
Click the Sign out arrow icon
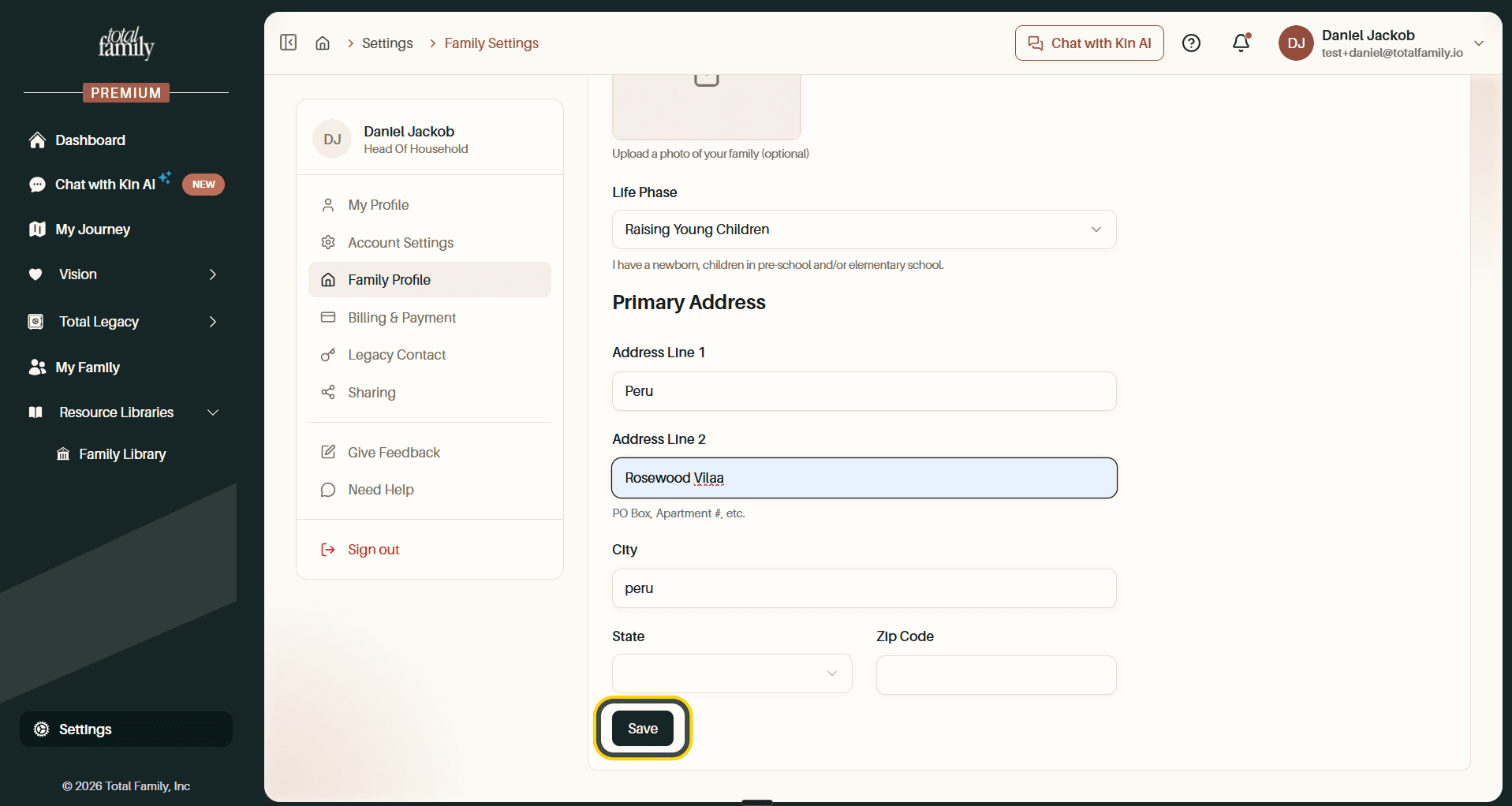(x=328, y=550)
